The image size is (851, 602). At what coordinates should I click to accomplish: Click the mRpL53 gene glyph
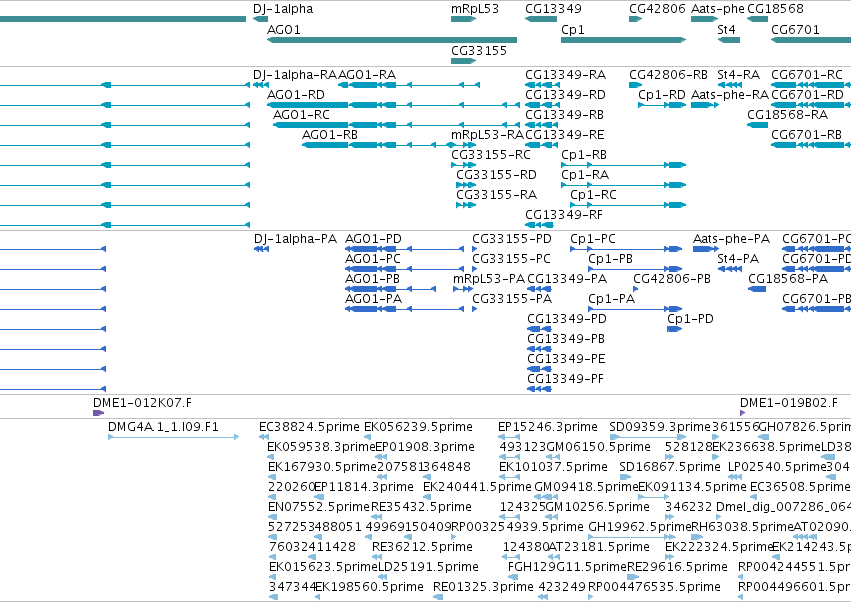point(463,19)
